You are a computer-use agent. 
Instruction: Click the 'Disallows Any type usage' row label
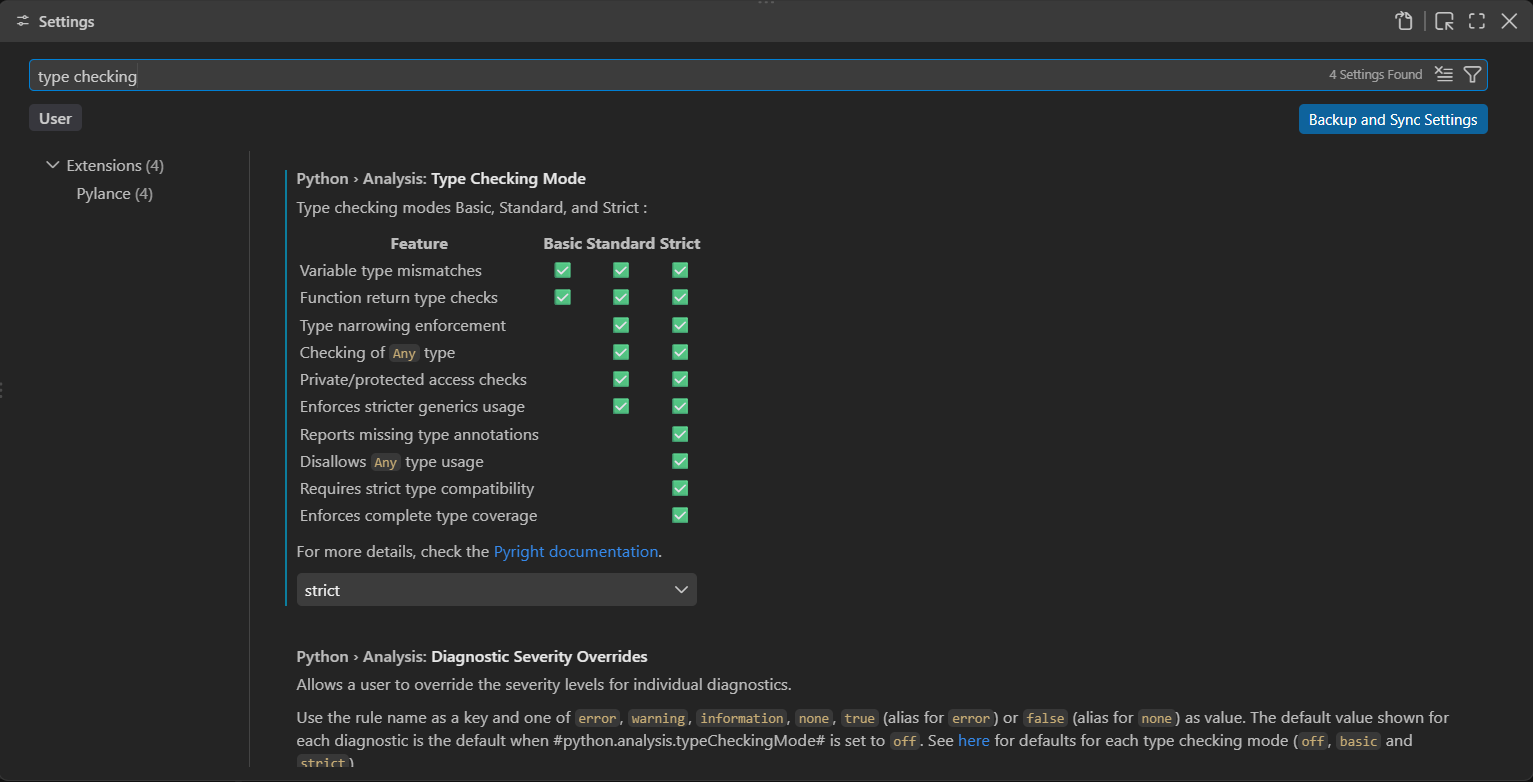click(x=392, y=461)
